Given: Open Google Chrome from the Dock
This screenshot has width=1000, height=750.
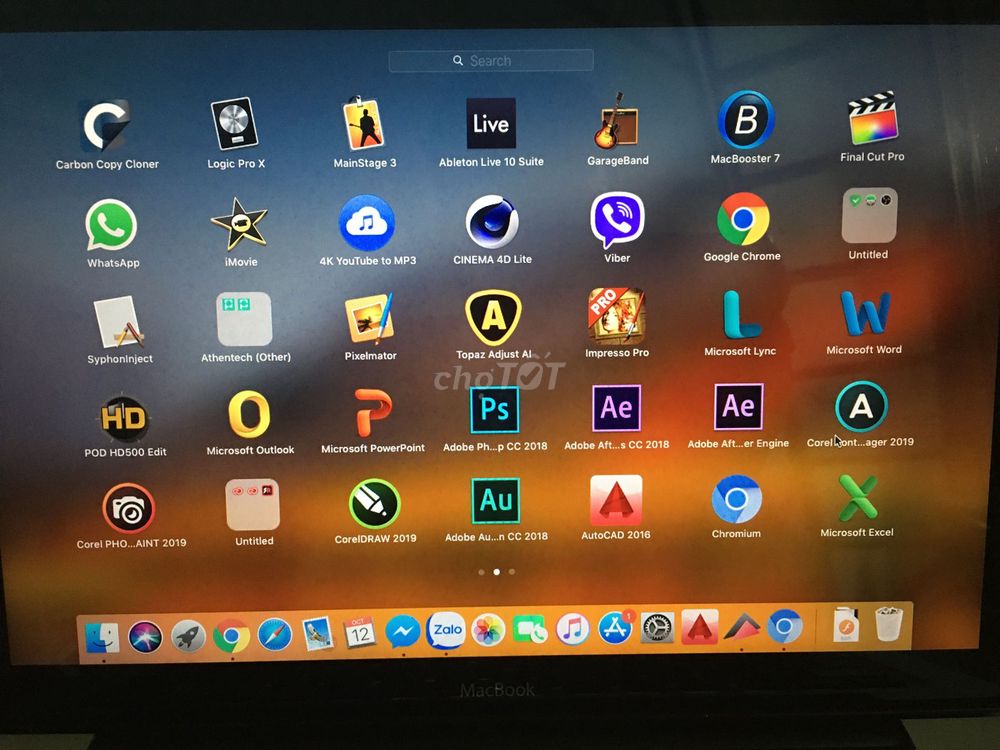Looking at the screenshot, I should [232, 636].
